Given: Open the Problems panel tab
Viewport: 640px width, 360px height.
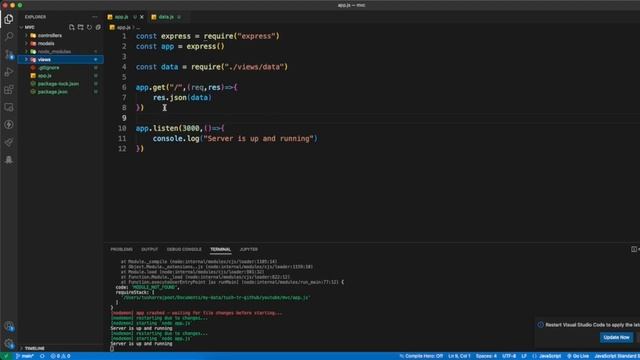Looking at the screenshot, I should pos(121,249).
